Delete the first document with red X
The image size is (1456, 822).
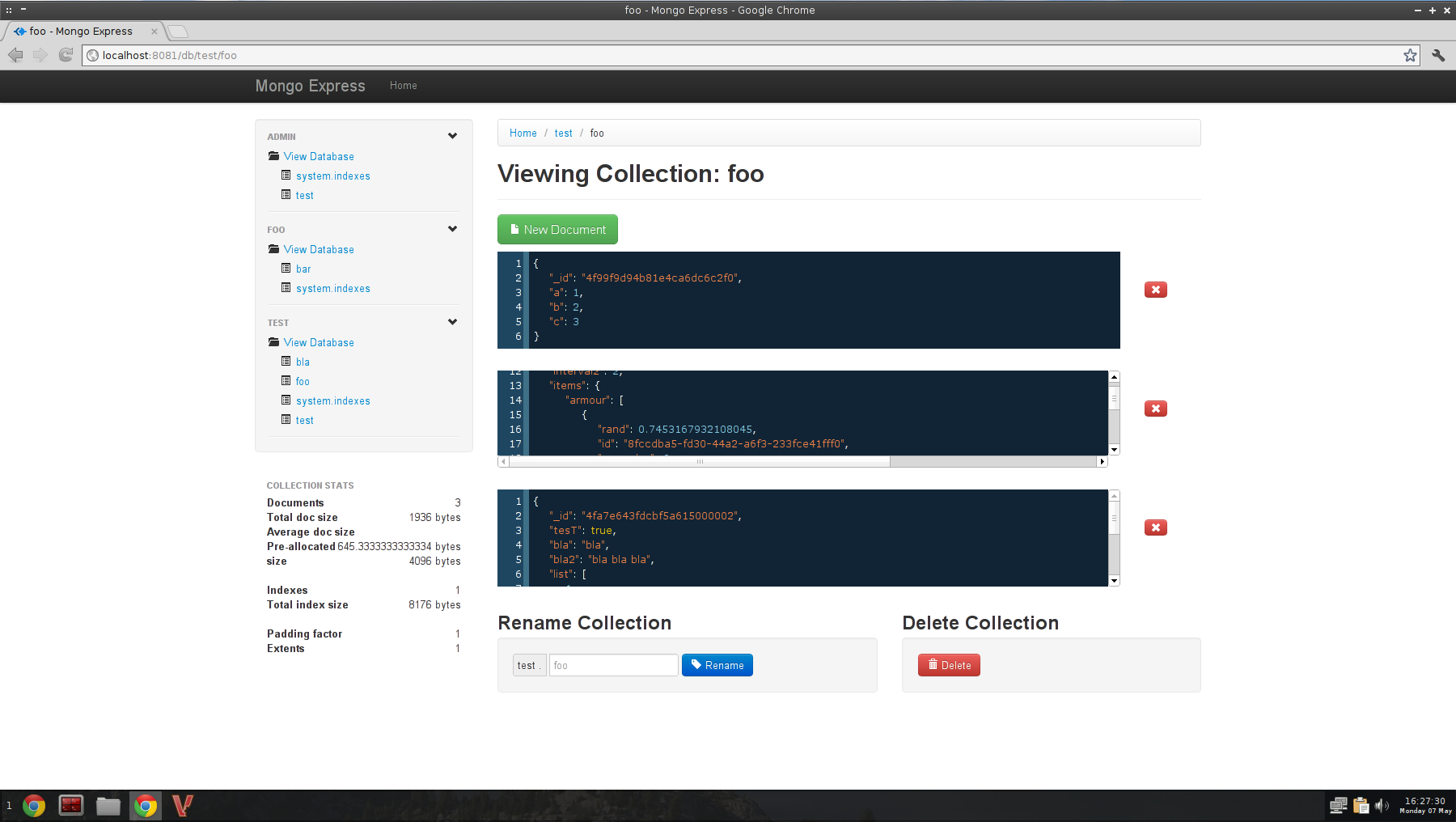point(1155,290)
